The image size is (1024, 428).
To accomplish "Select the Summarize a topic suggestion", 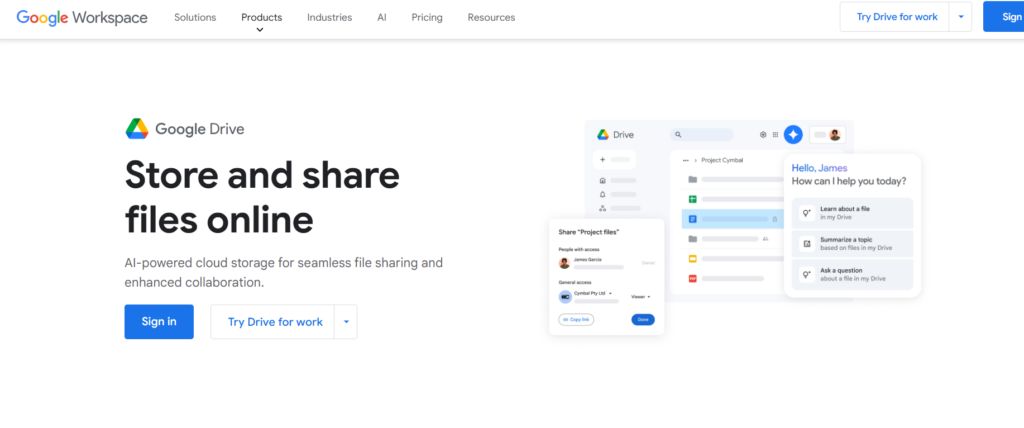I will [x=852, y=243].
